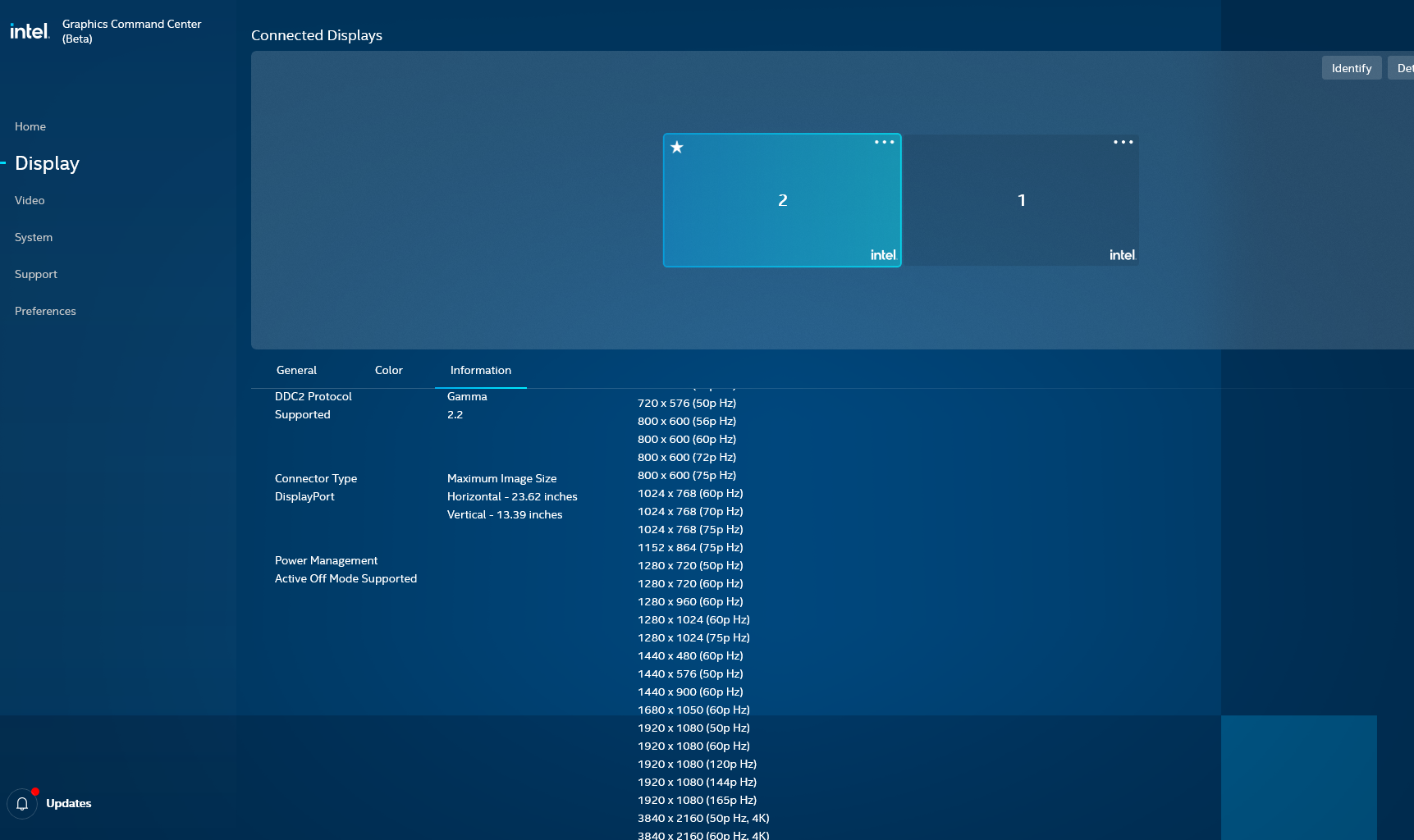Open the System section
The width and height of the screenshot is (1414, 840).
click(34, 237)
